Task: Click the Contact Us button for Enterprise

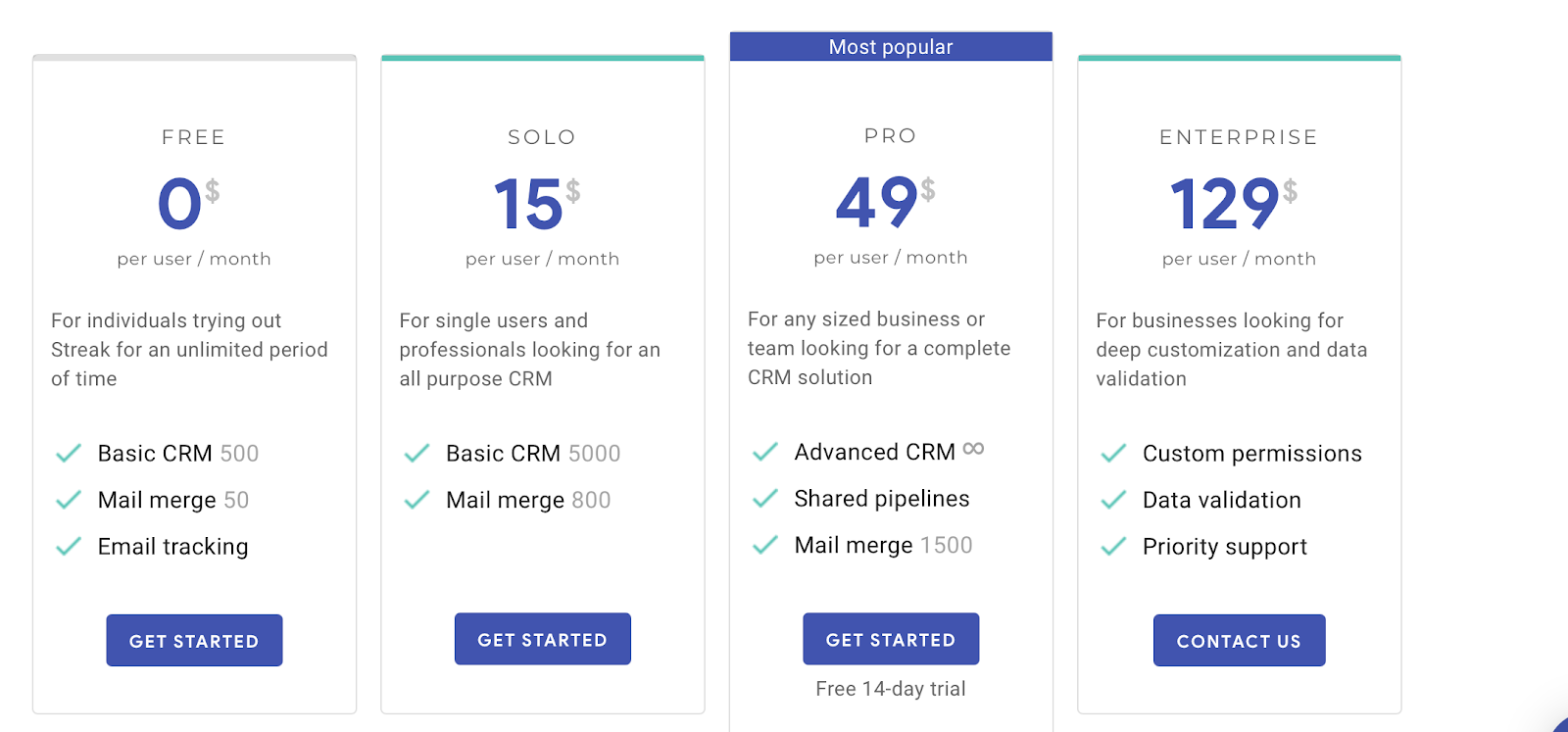Action: (1239, 641)
